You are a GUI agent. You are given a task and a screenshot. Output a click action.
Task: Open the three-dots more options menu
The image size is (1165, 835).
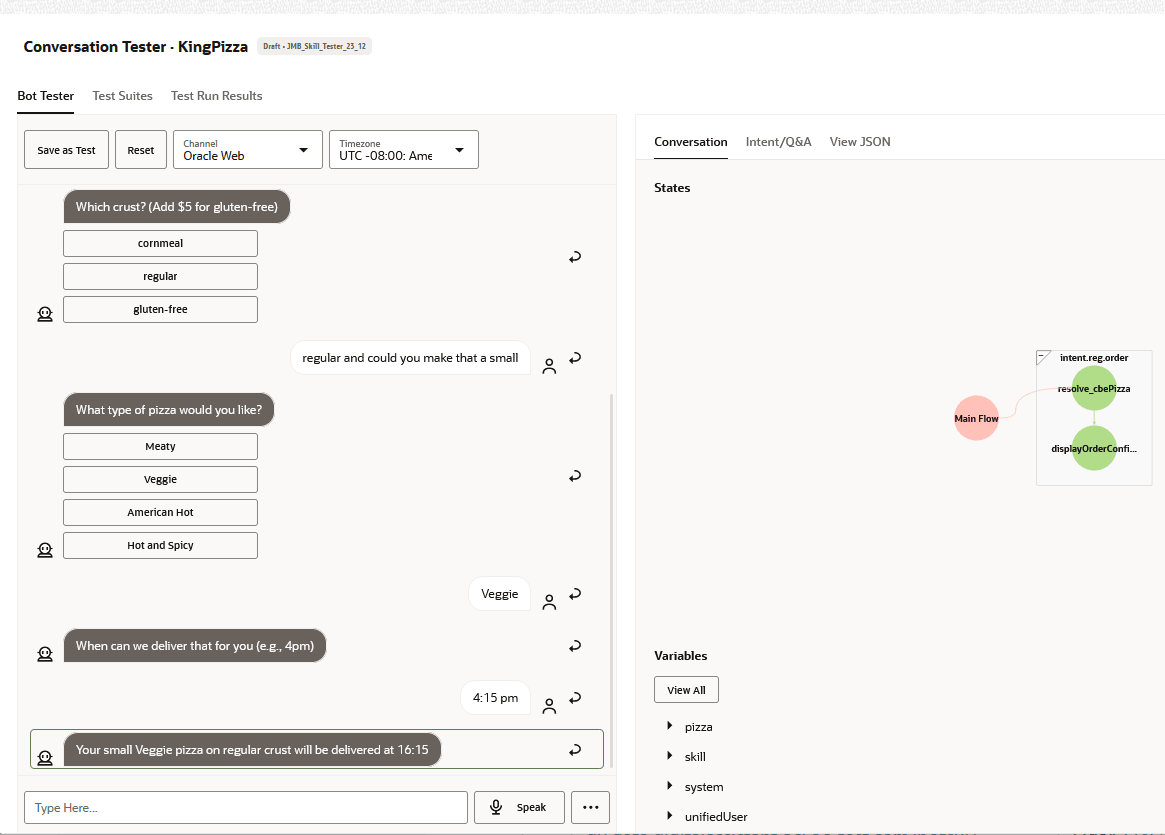pyautogui.click(x=591, y=808)
